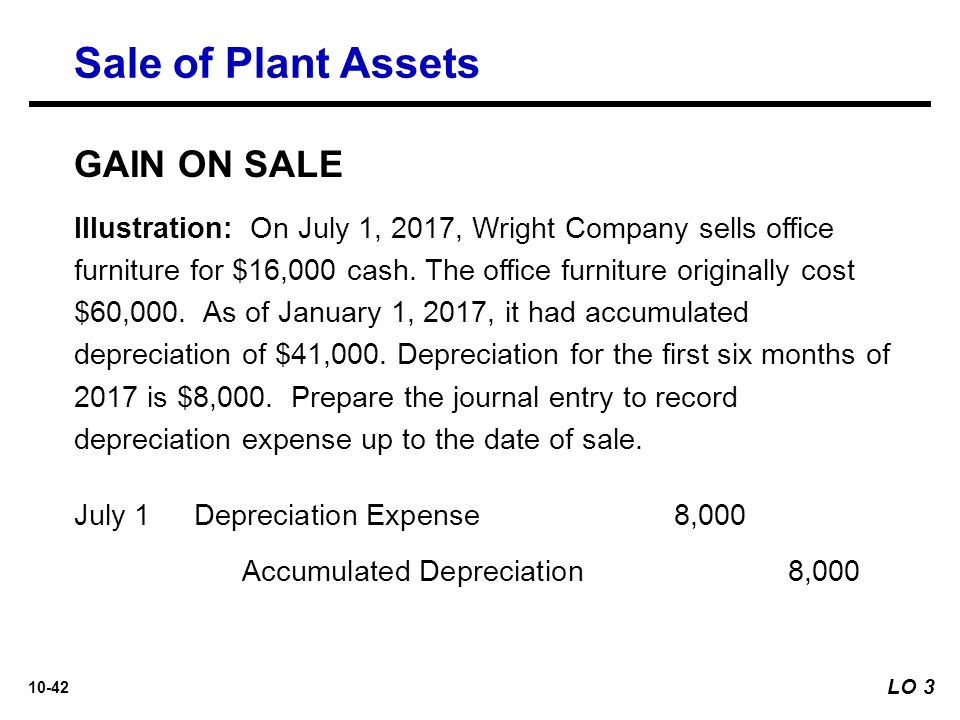Click the horizontal black divider line
960x720 pixels.
pos(480,104)
